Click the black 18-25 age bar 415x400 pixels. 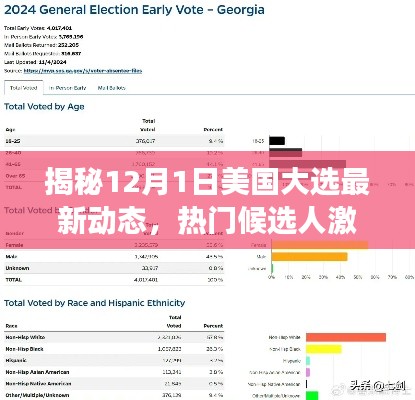[x=277, y=141]
